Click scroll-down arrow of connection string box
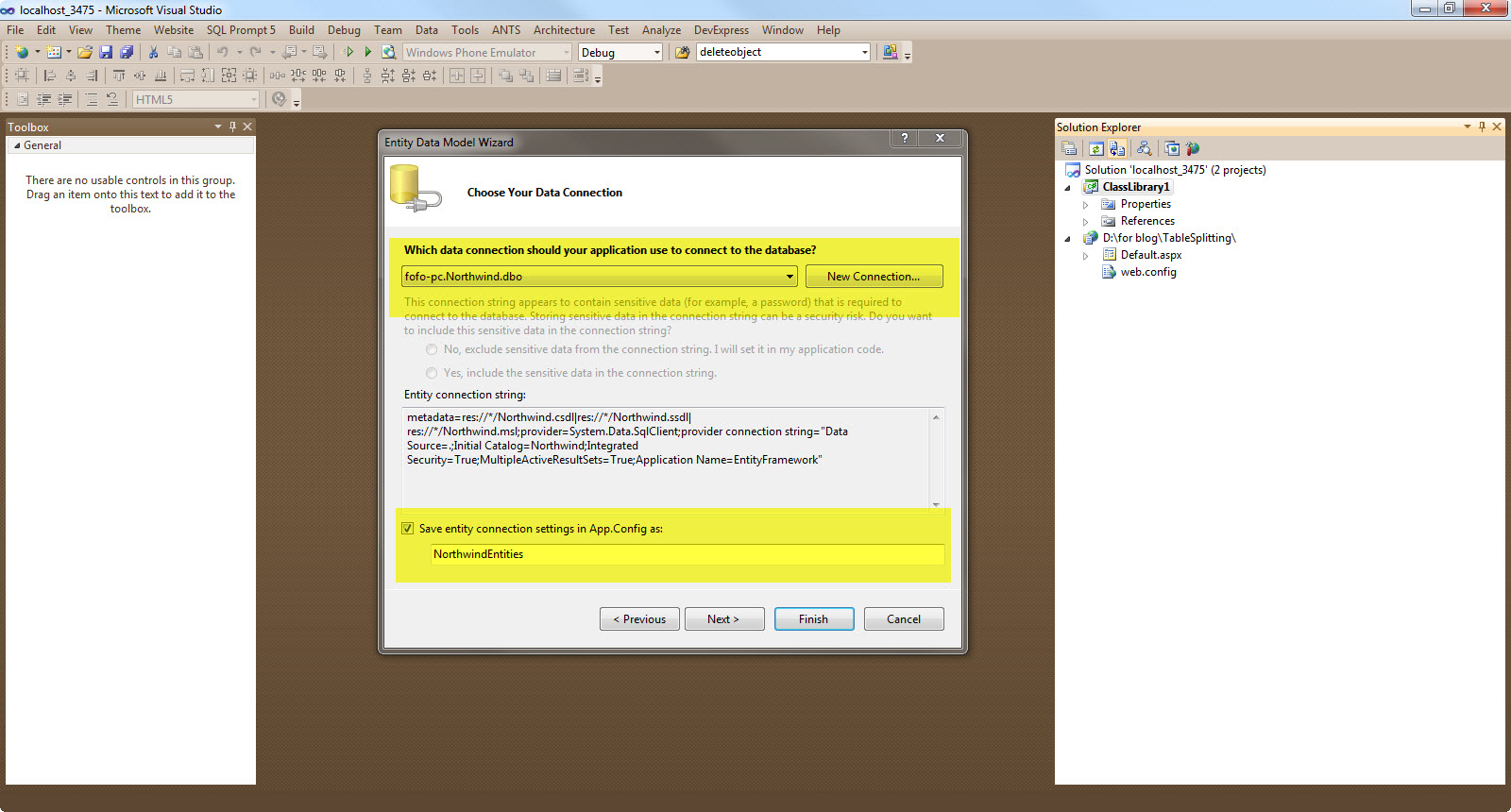The image size is (1511, 812). tap(936, 504)
